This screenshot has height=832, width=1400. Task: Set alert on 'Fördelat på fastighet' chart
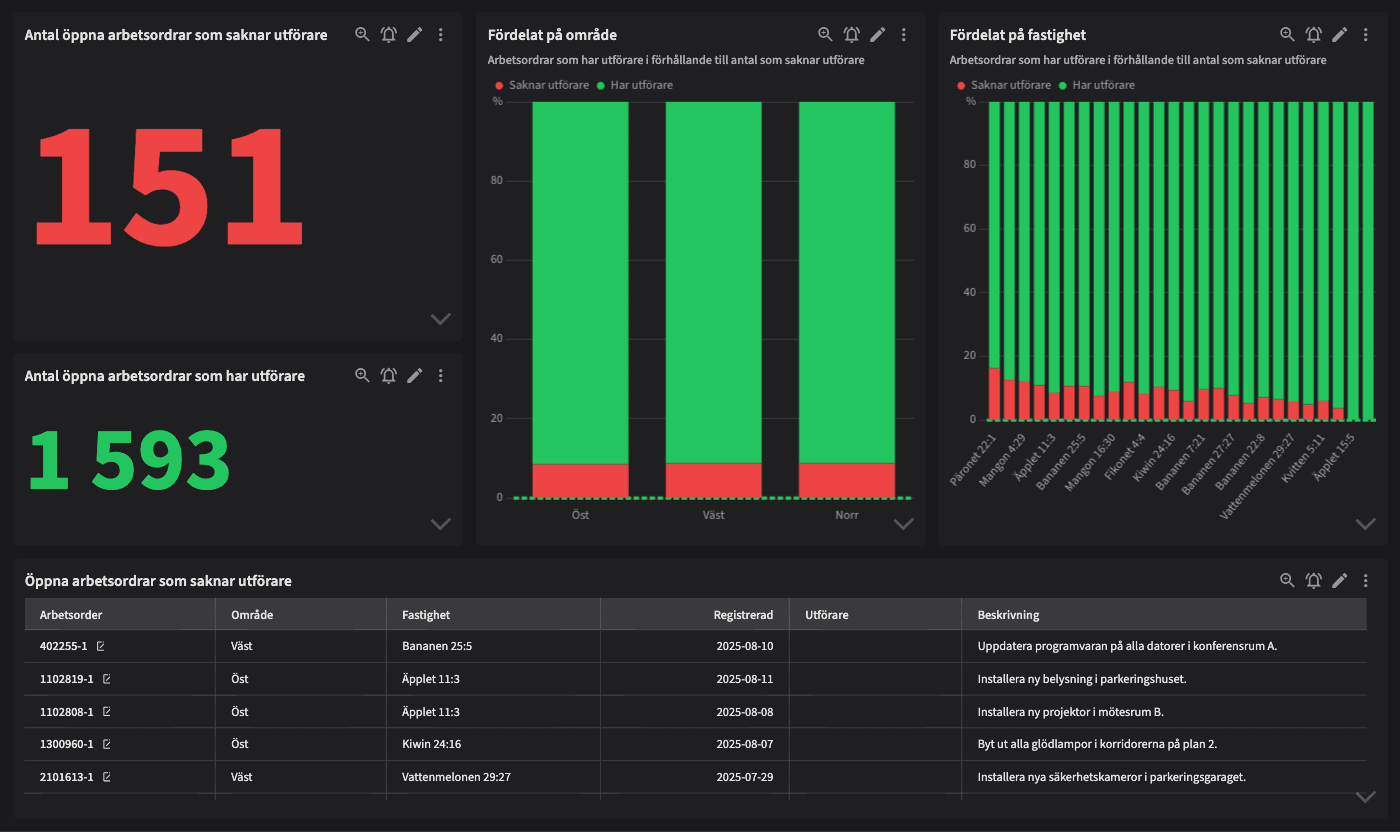[1313, 34]
